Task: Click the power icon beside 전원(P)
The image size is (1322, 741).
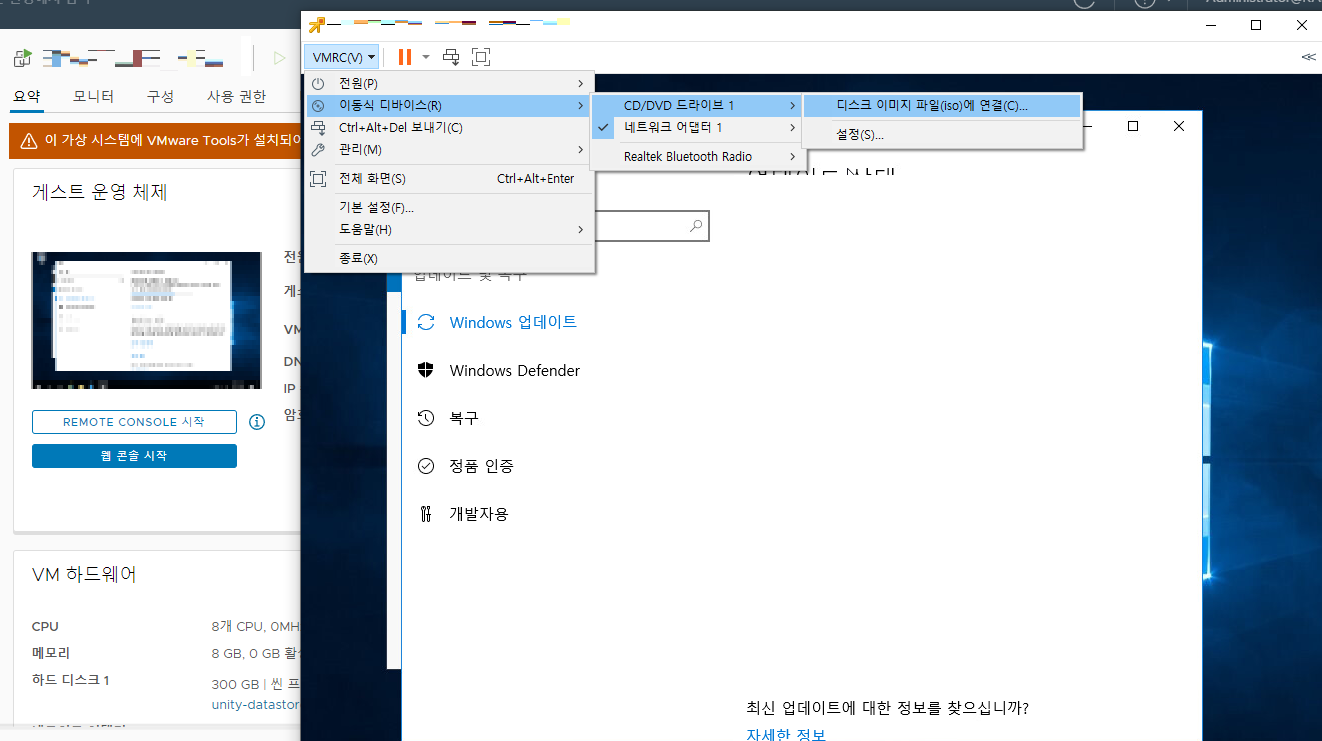Action: [x=319, y=83]
